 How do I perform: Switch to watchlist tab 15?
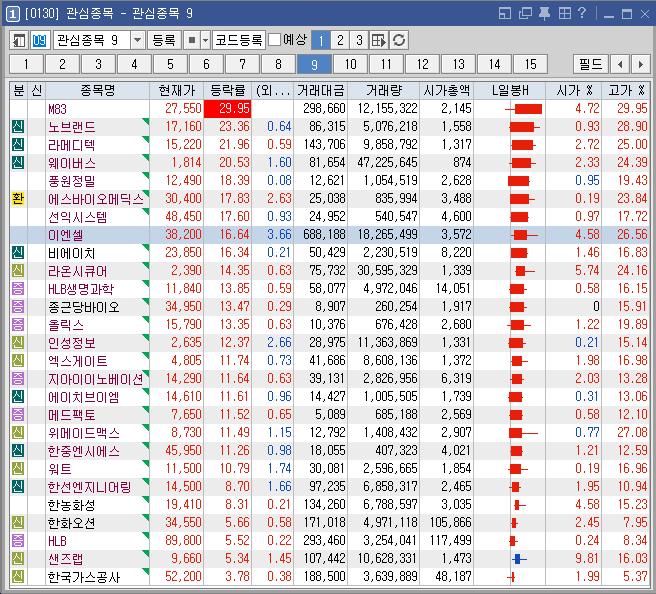pos(530,64)
